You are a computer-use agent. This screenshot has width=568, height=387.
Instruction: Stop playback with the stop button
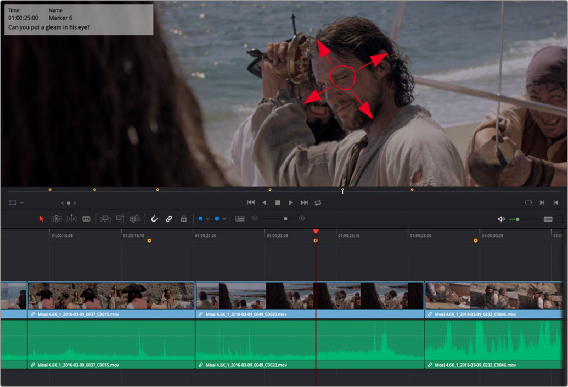[277, 203]
